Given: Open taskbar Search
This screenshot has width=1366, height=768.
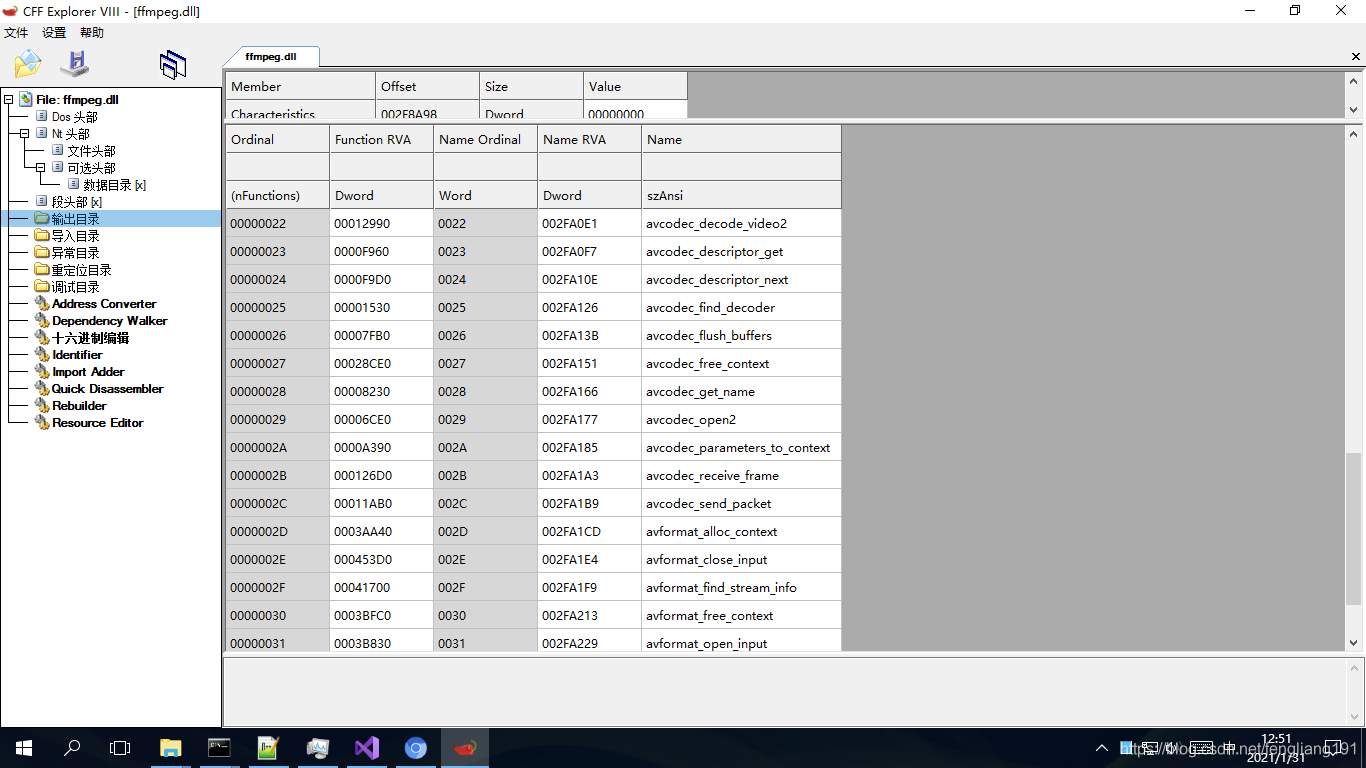Looking at the screenshot, I should point(72,748).
